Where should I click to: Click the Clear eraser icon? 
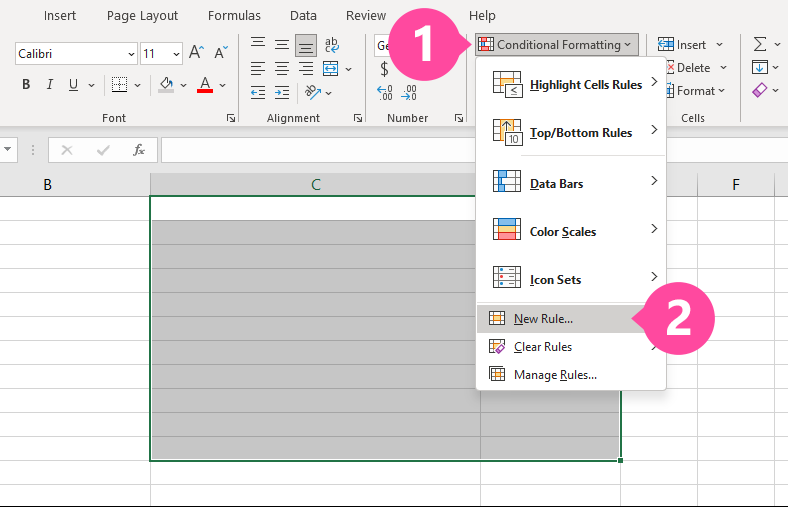760,91
